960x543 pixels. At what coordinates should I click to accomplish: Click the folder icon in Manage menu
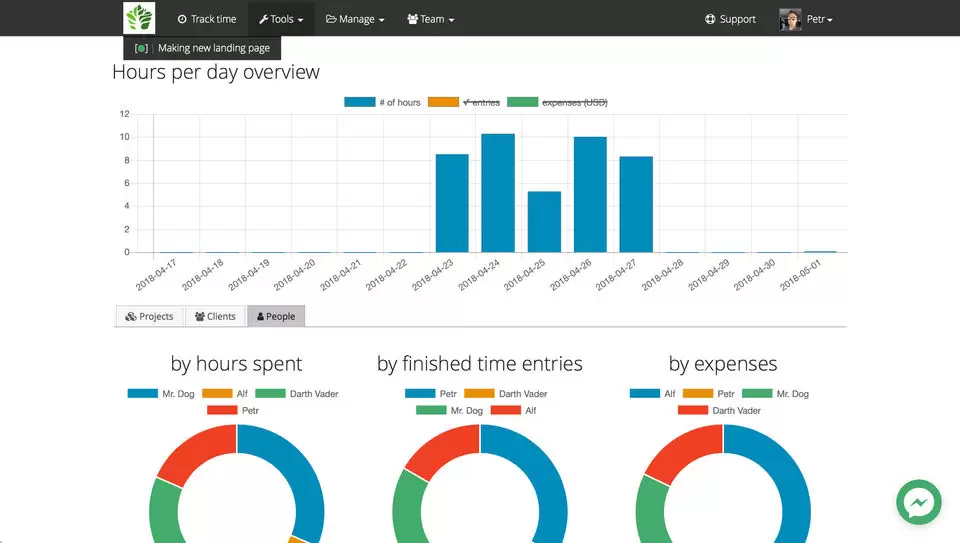331,19
